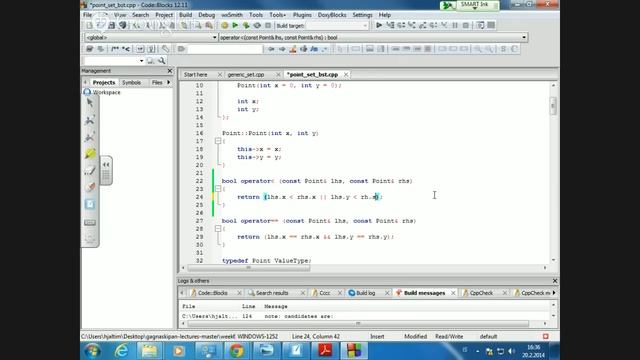The width and height of the screenshot is (640, 360).
Task: Create a new file from the toolbar
Action: pos(89,25)
